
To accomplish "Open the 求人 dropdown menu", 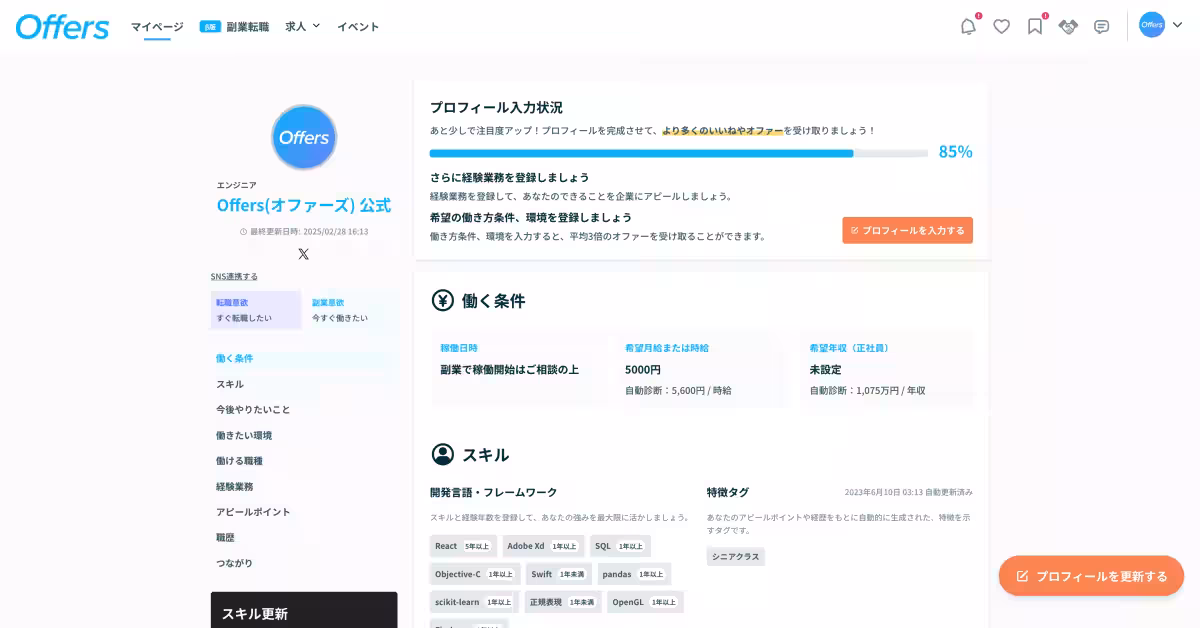I will click(x=301, y=27).
